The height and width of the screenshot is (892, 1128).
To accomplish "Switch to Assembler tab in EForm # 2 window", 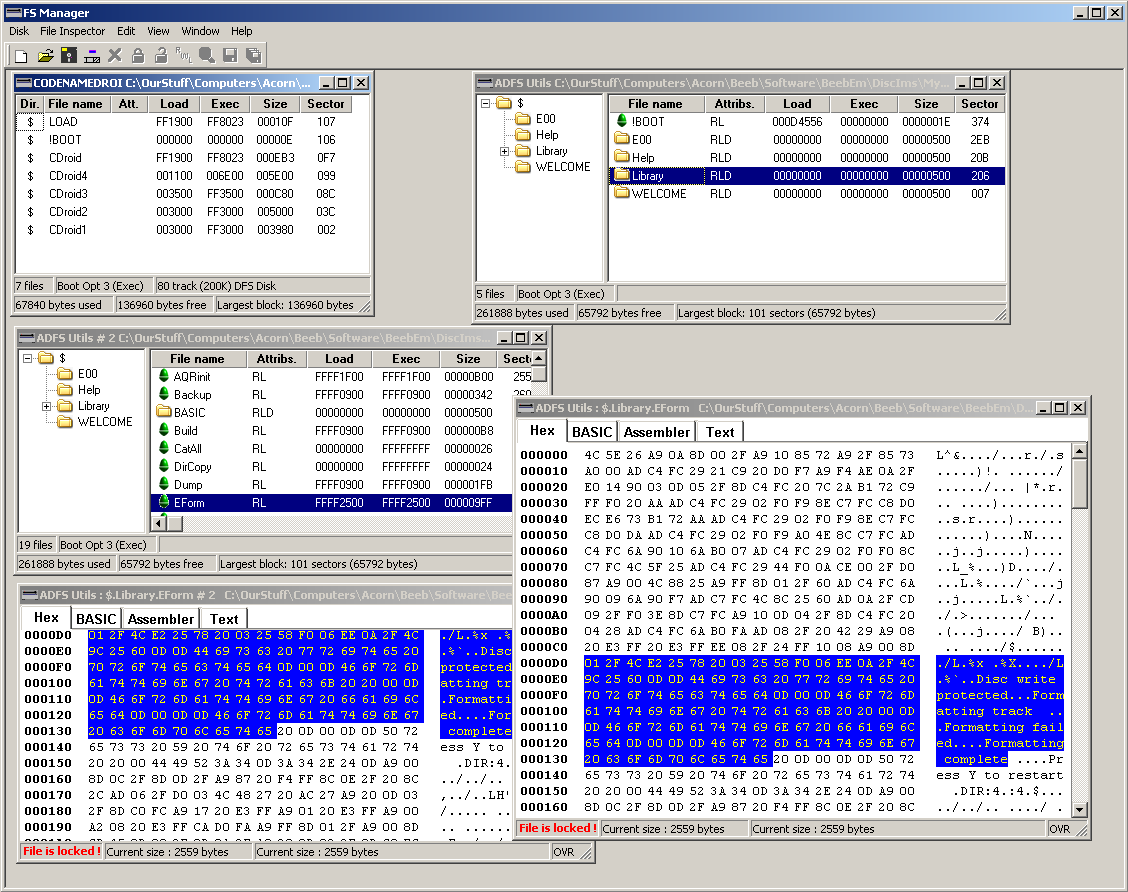I will pos(161,619).
